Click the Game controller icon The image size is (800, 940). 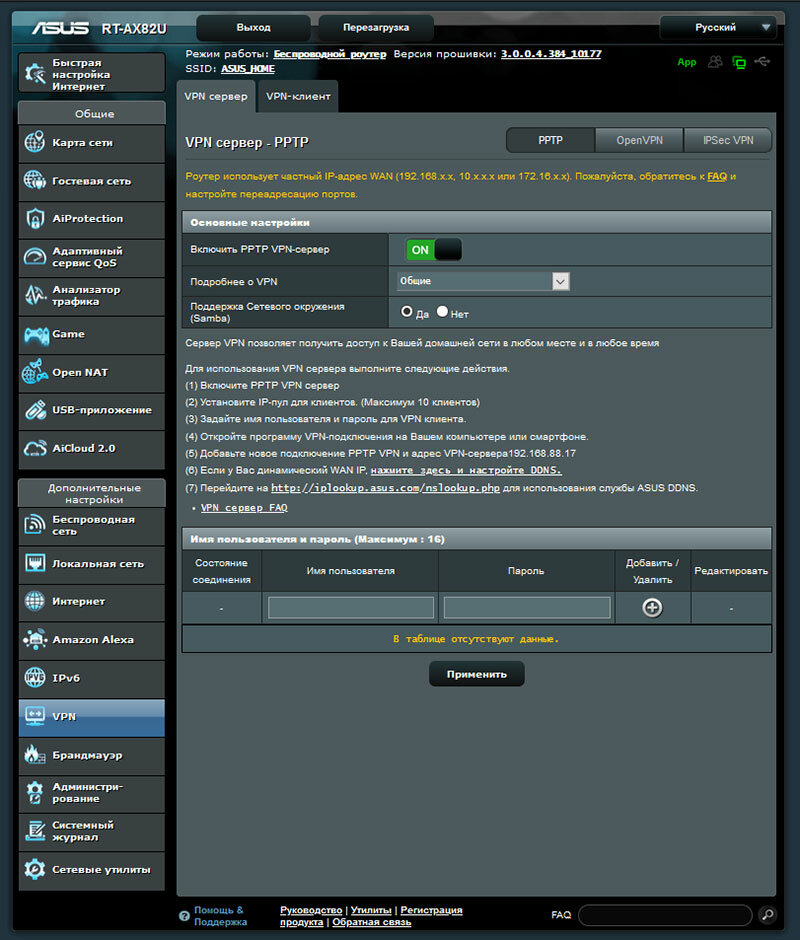pyautogui.click(x=36, y=335)
